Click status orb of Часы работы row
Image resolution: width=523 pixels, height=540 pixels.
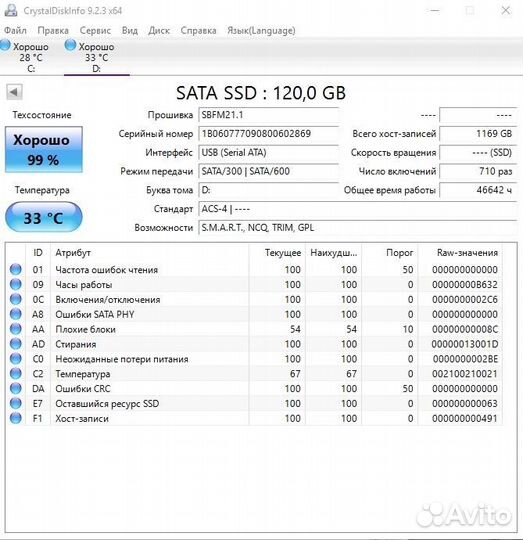coord(15,284)
